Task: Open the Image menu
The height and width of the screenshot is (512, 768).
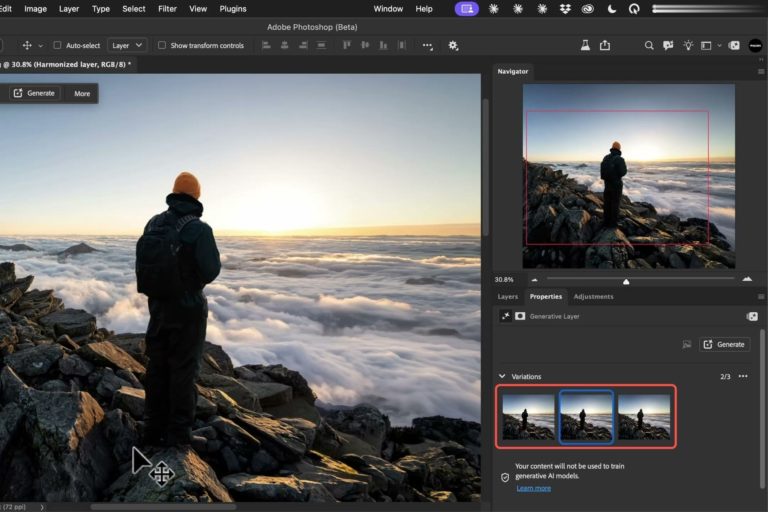Action: pyautogui.click(x=35, y=9)
